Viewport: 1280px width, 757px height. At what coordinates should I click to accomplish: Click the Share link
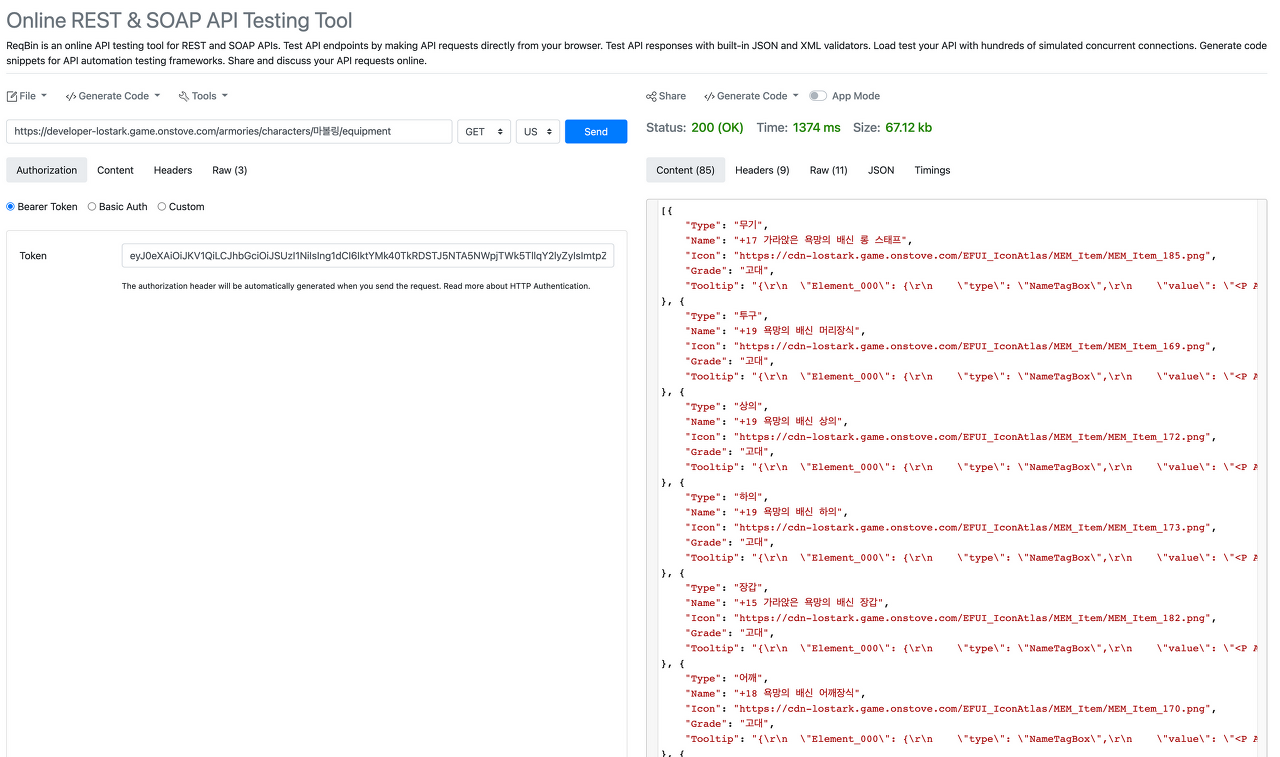point(666,96)
